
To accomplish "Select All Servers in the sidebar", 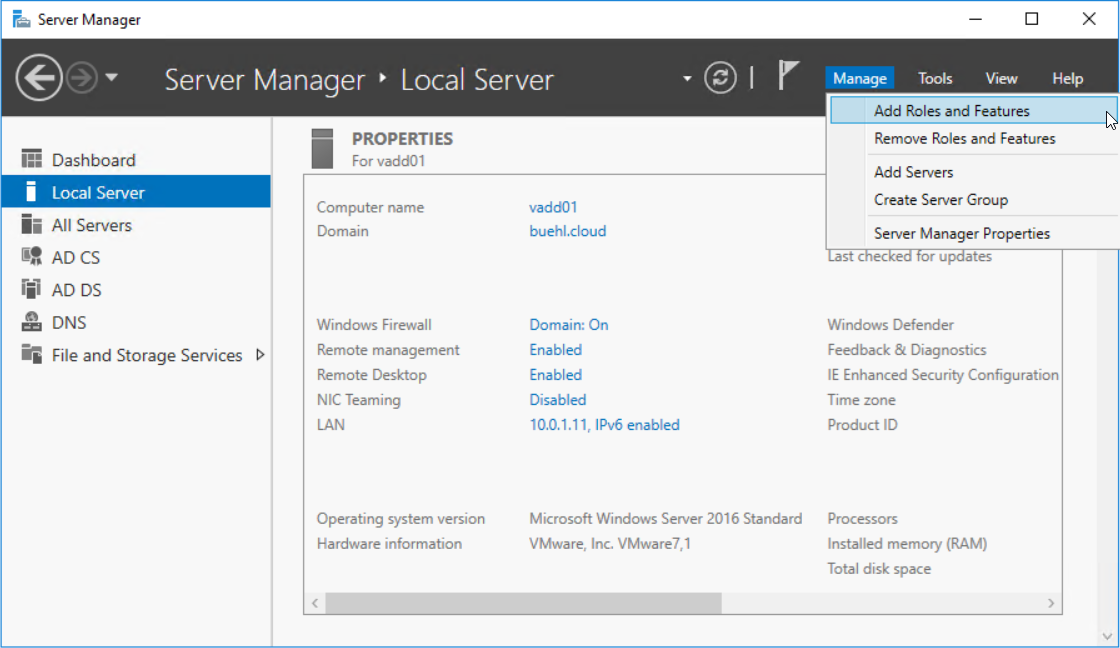I will click(91, 225).
